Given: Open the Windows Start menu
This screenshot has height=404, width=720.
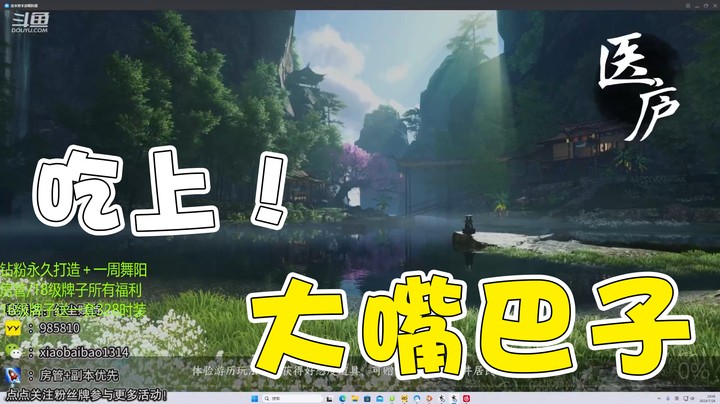Looking at the screenshot, I should (x=254, y=398).
